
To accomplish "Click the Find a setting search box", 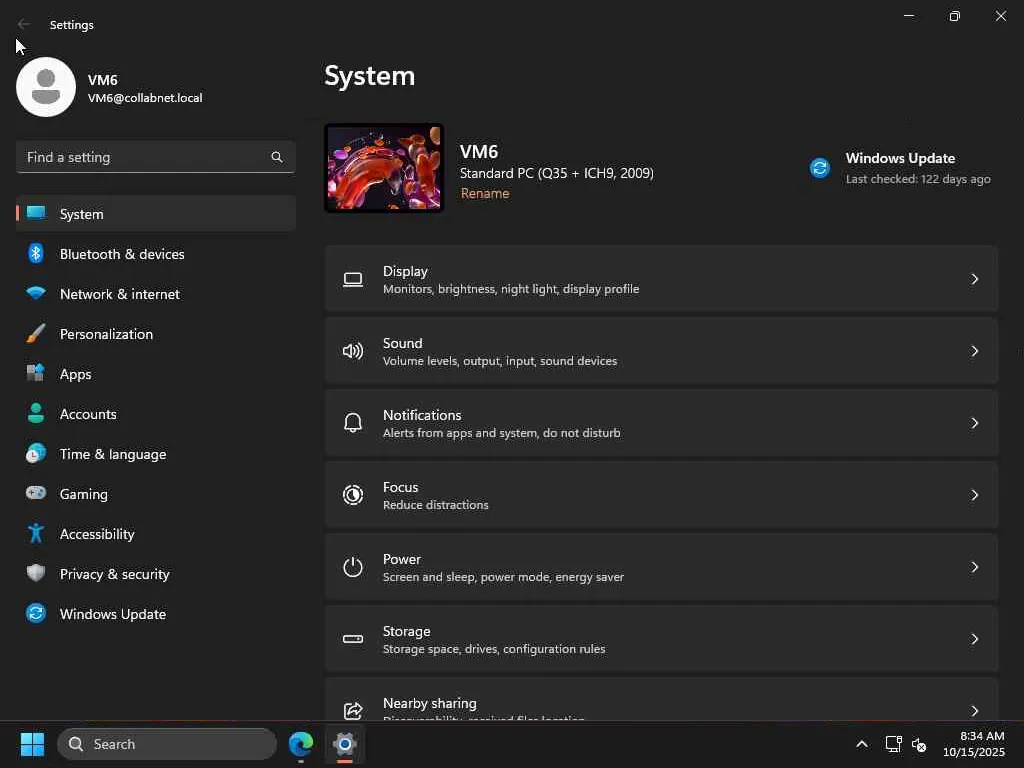I will click(x=145, y=157).
